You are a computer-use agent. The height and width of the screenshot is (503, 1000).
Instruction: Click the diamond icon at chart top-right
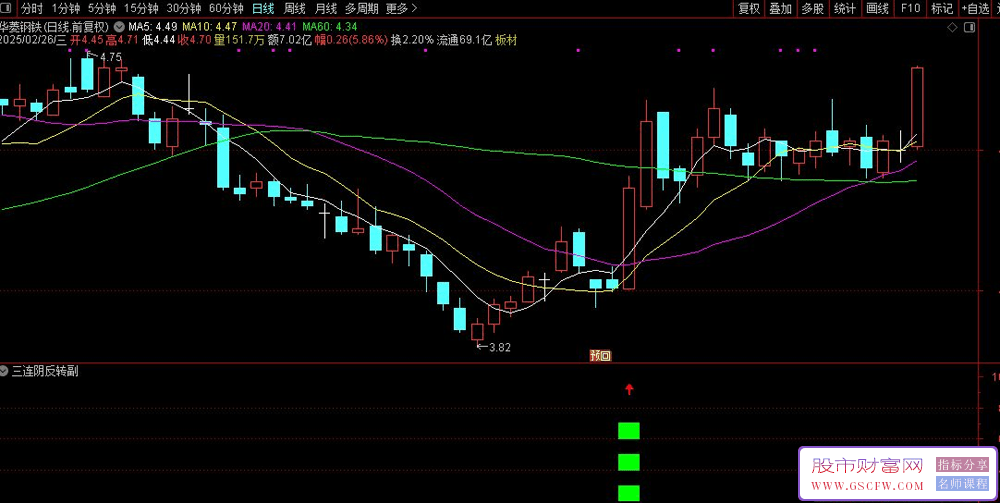pyautogui.click(x=952, y=27)
